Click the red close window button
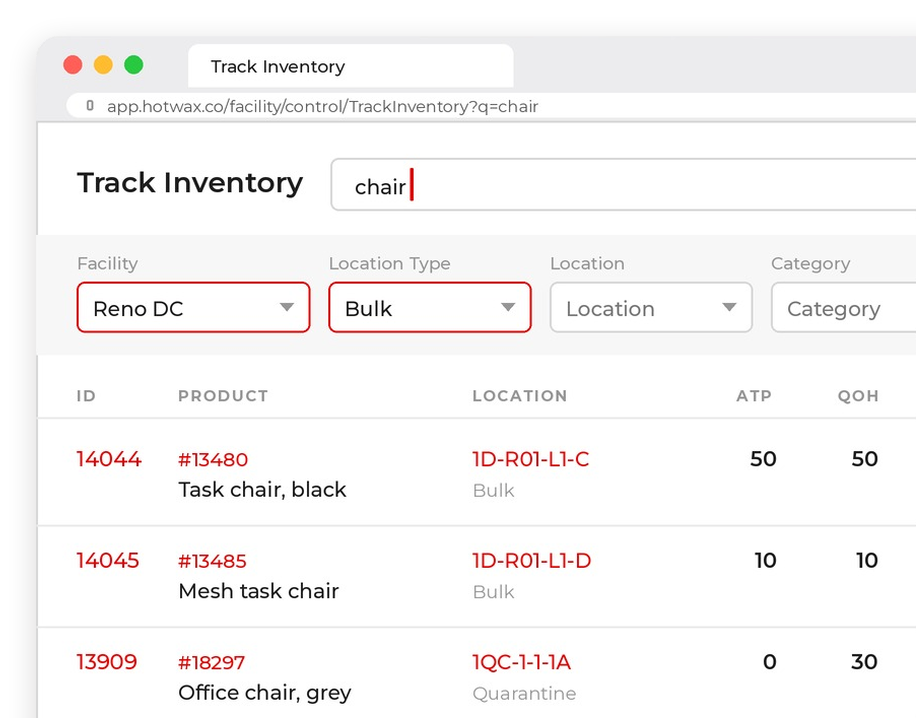 73,64
